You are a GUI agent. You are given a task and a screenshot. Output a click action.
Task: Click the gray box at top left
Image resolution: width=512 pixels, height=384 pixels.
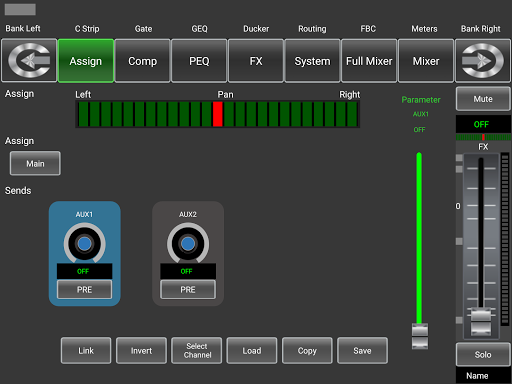tap(20, 9)
